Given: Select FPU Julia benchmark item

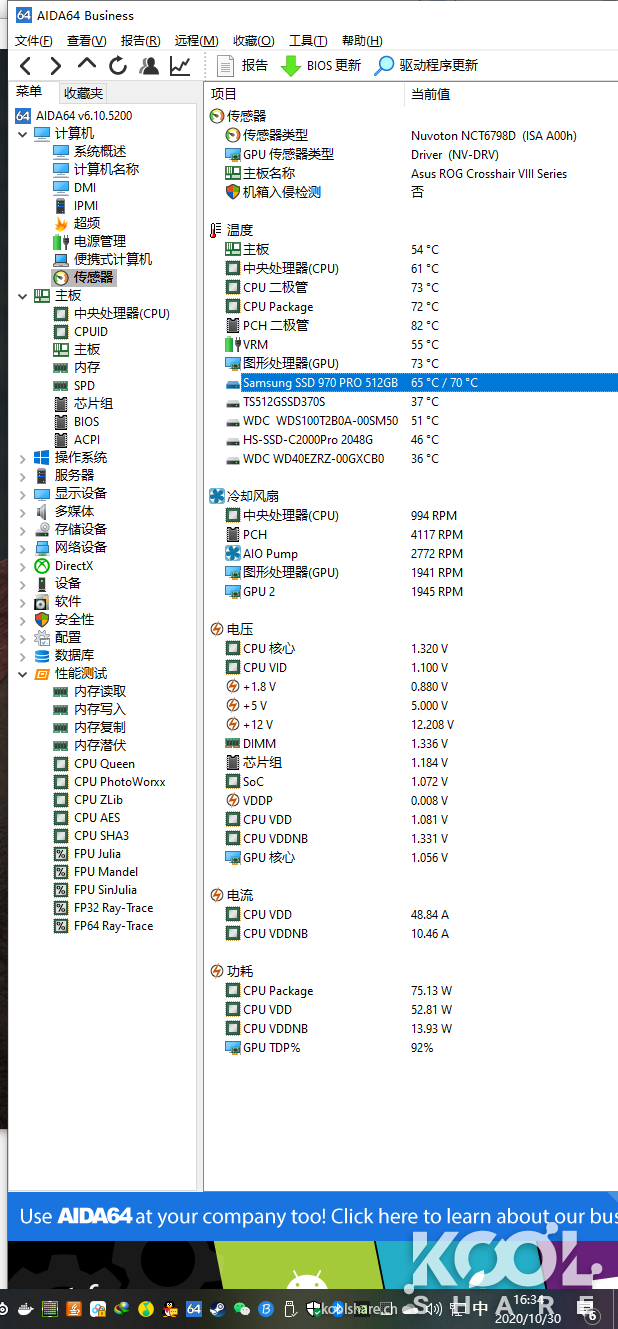Looking at the screenshot, I should click(97, 853).
